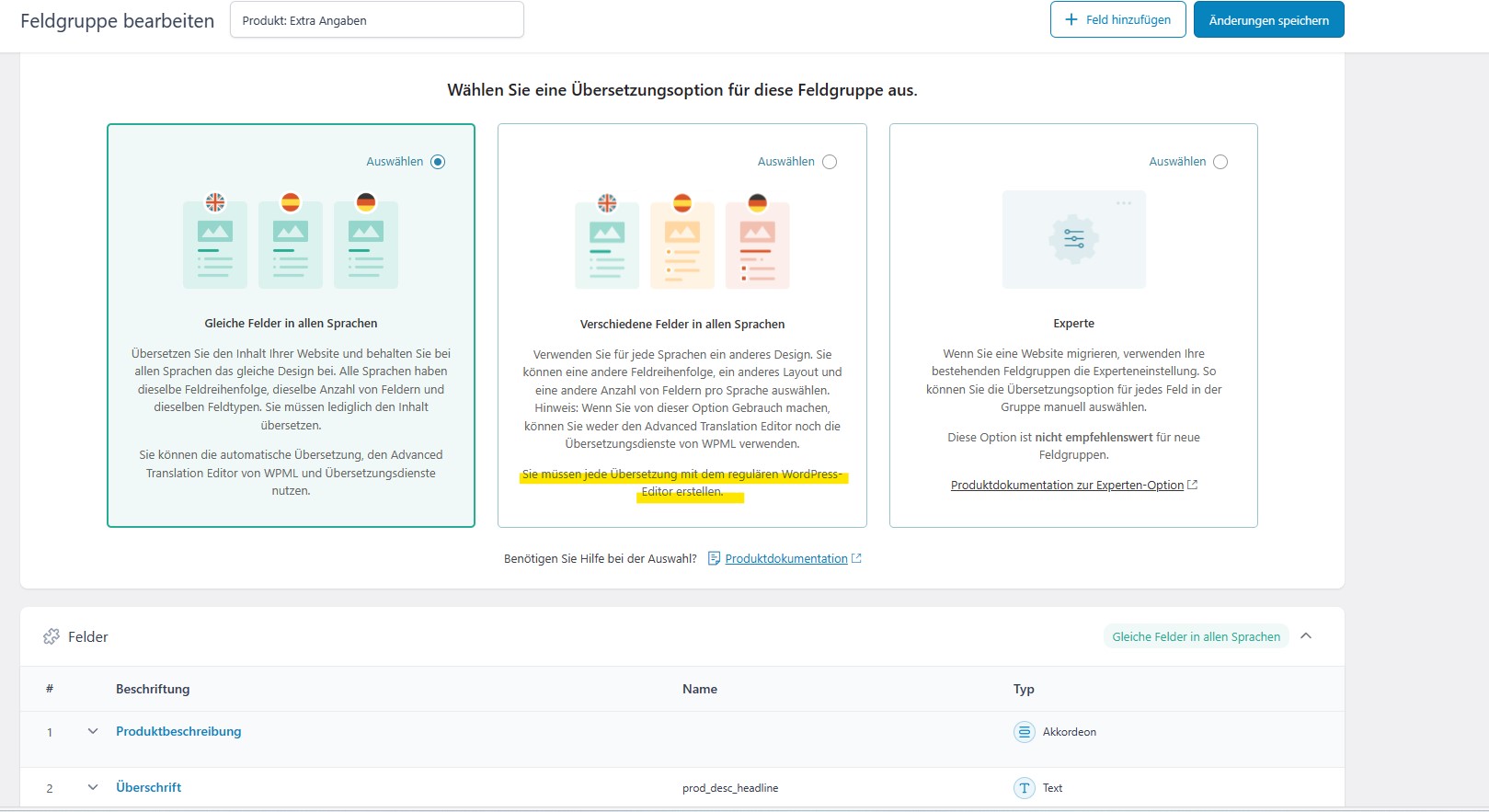Click the 'prod_desc_headline' field name
This screenshot has width=1489, height=812.
pos(730,788)
